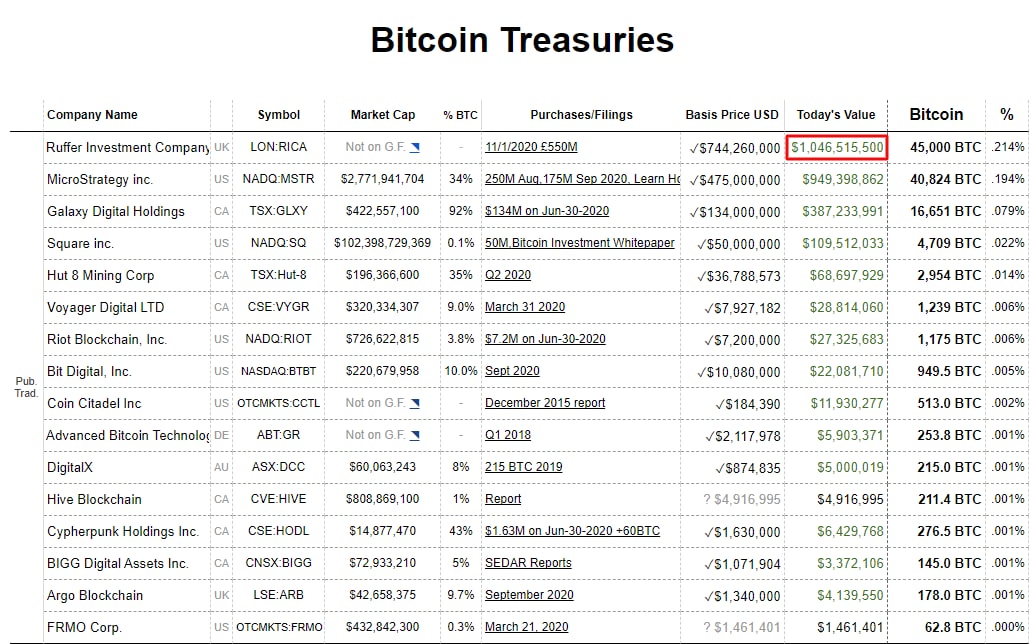Viewport: 1033px width, 644px height.
Task: Open SEDAR Reports link
Action: (528, 563)
